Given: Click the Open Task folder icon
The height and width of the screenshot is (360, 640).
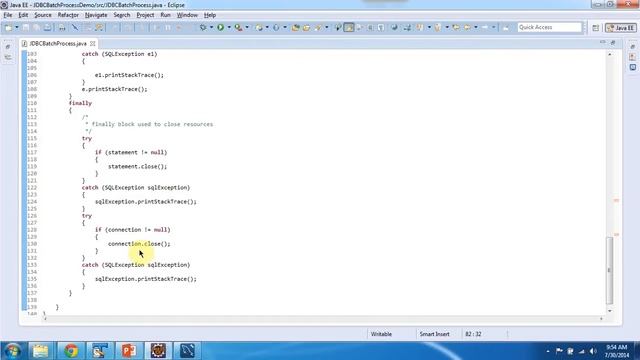Looking at the screenshot, I should pyautogui.click(x=306, y=27).
